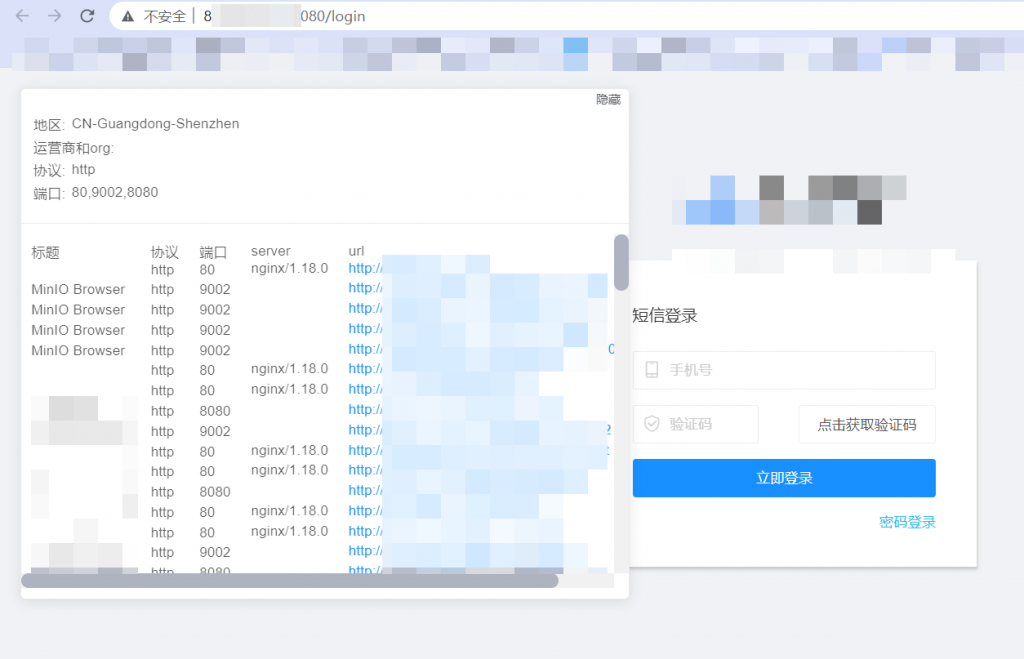Click the 短信登录 heading

tap(665, 315)
